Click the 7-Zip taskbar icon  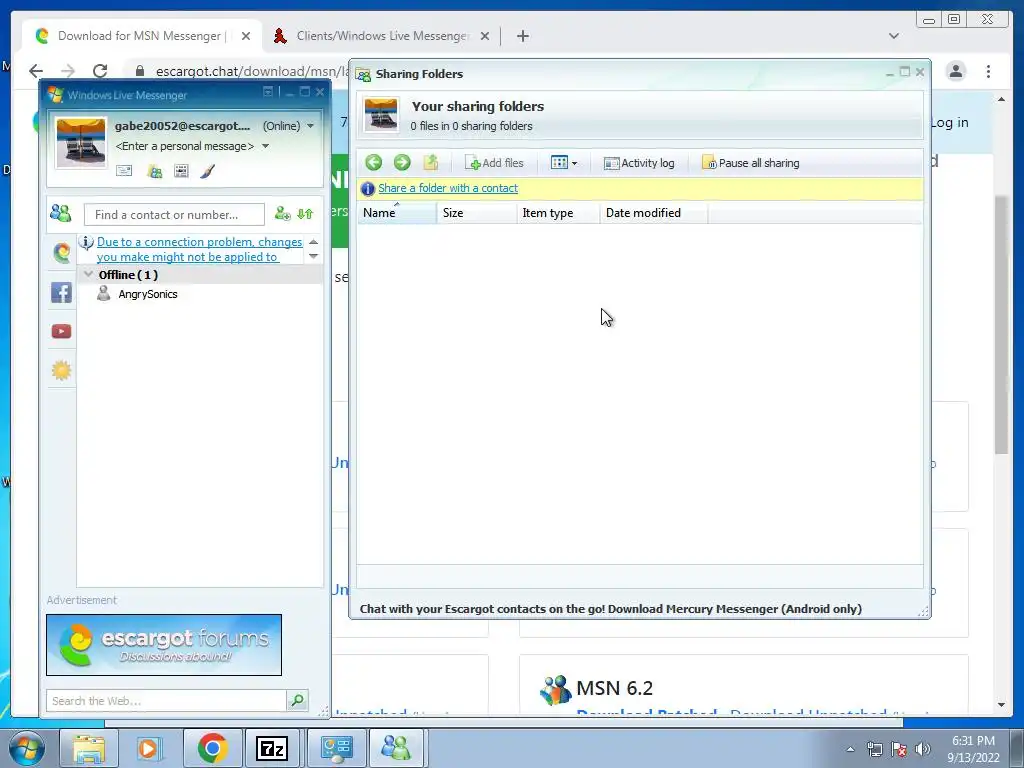pyautogui.click(x=272, y=748)
